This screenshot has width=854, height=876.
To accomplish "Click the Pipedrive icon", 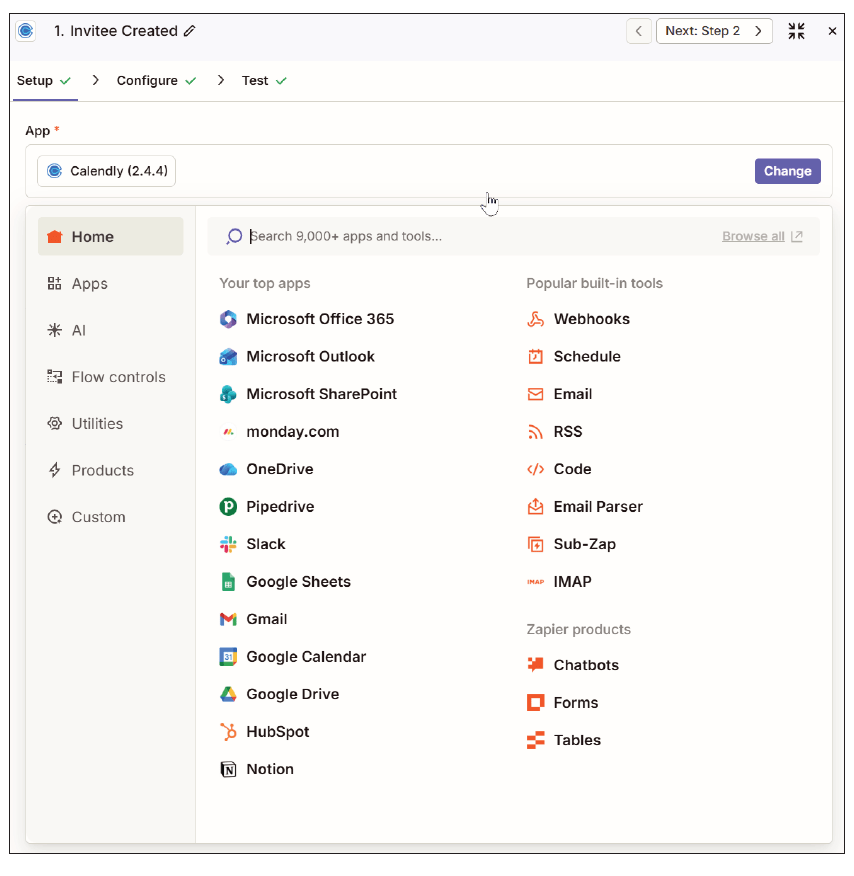I will 228,507.
